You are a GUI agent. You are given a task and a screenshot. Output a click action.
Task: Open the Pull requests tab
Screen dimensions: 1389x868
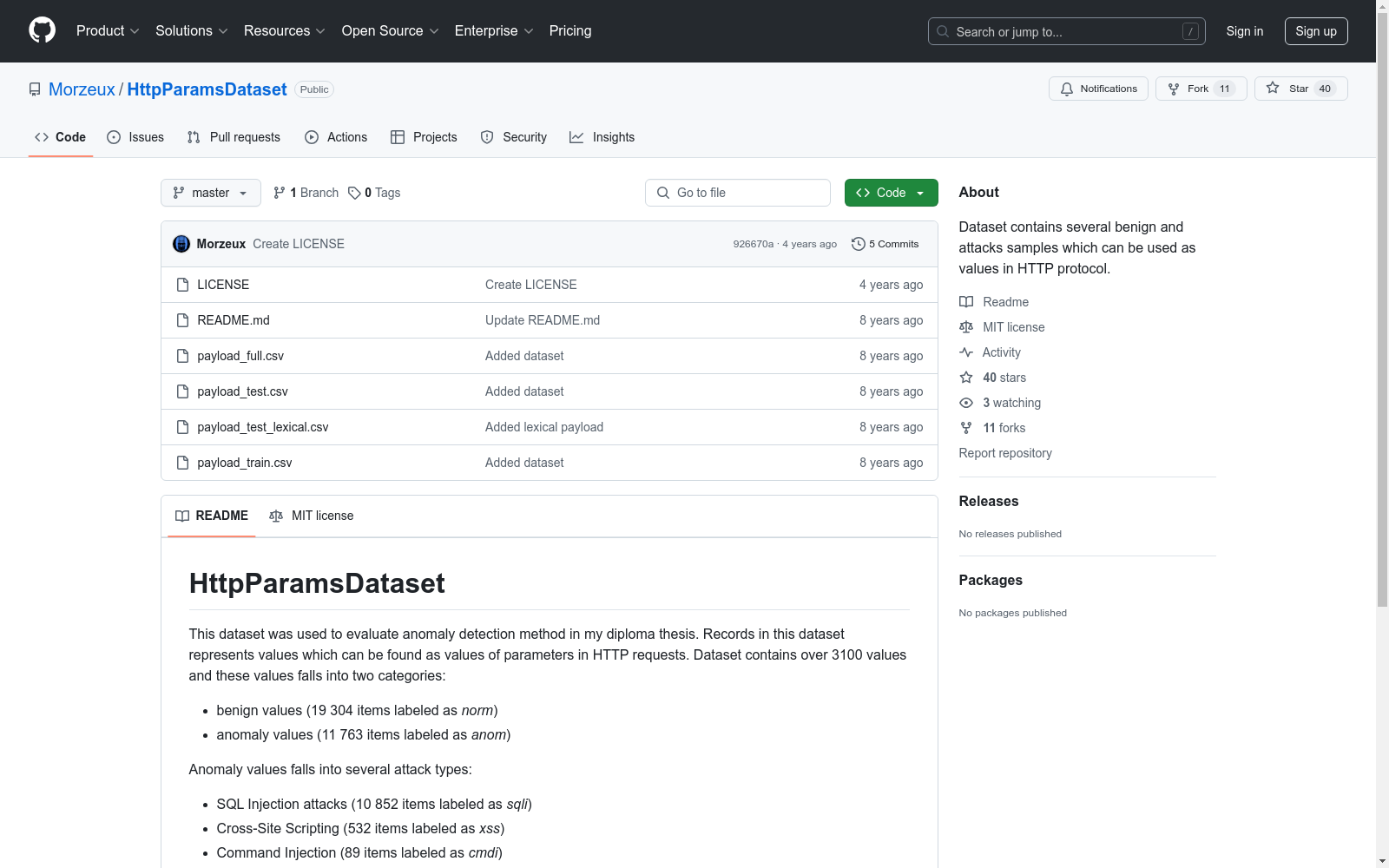[234, 137]
